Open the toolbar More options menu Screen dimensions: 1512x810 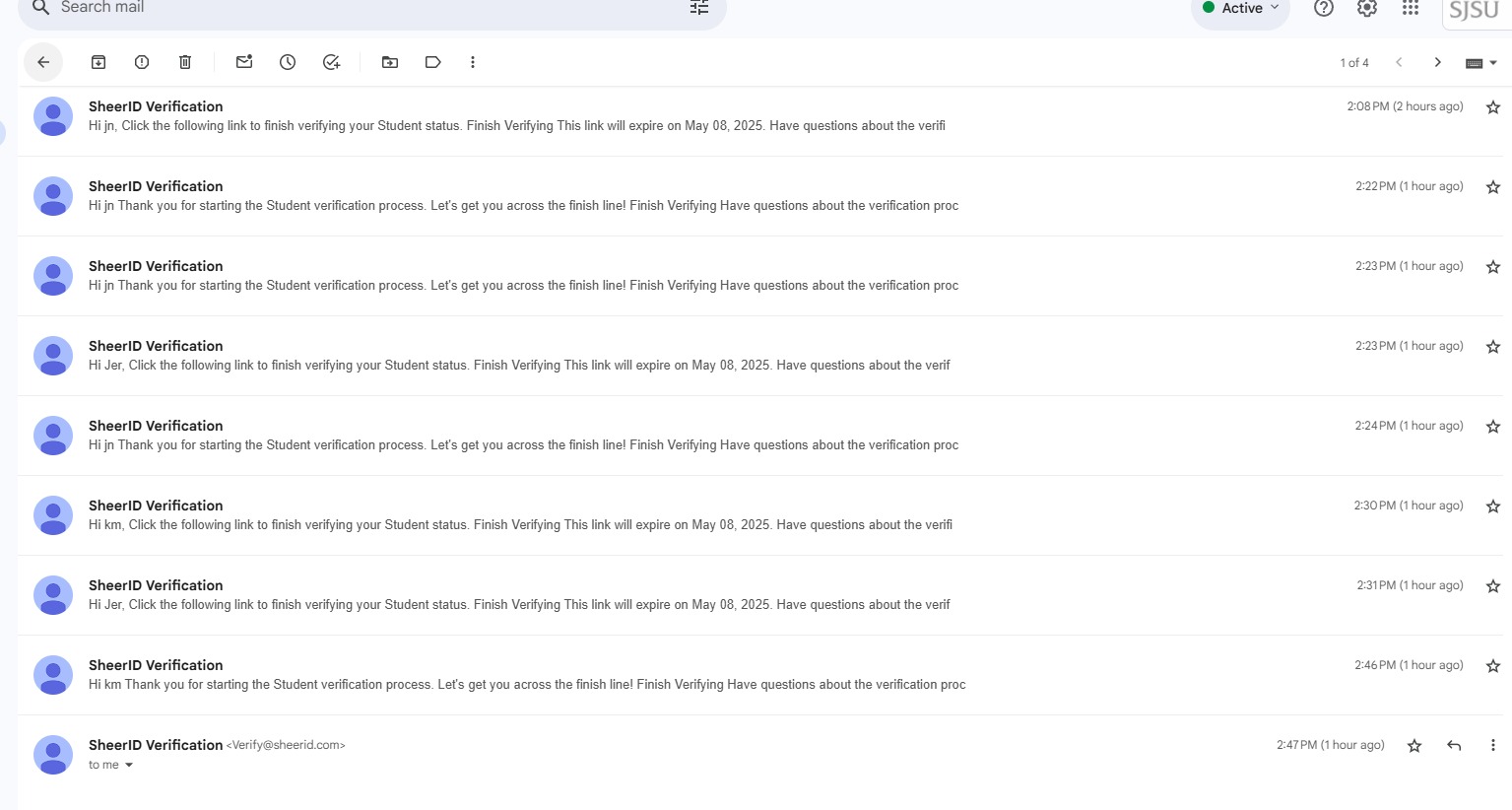[473, 62]
